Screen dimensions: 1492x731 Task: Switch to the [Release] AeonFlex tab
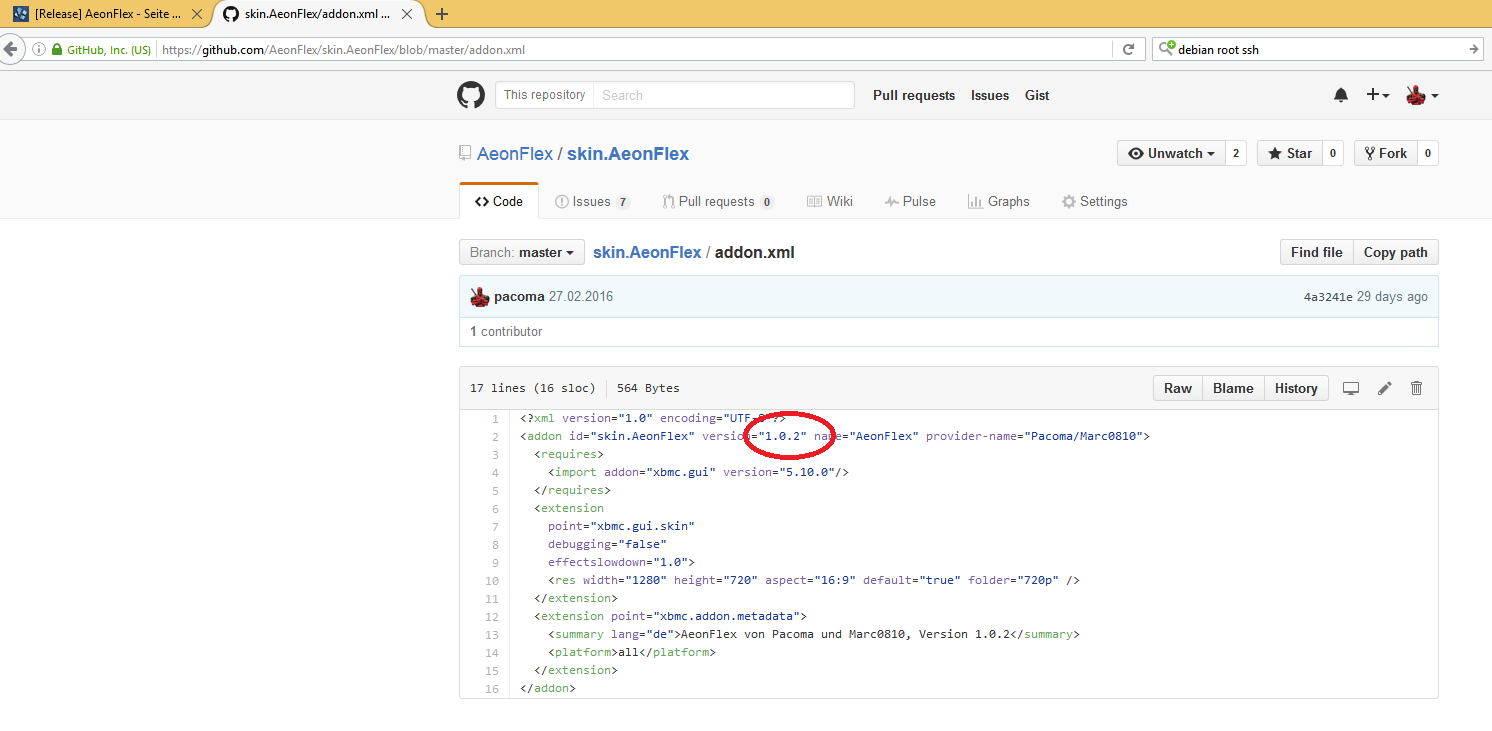106,14
